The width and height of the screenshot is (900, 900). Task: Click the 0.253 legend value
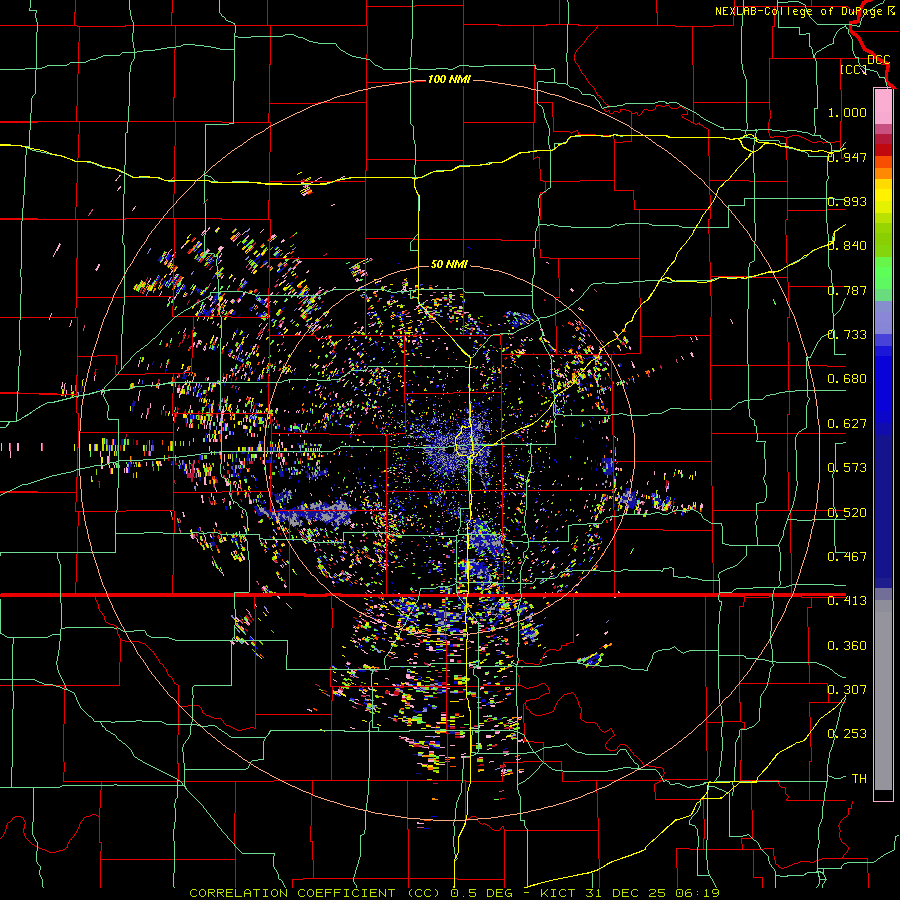tap(847, 734)
